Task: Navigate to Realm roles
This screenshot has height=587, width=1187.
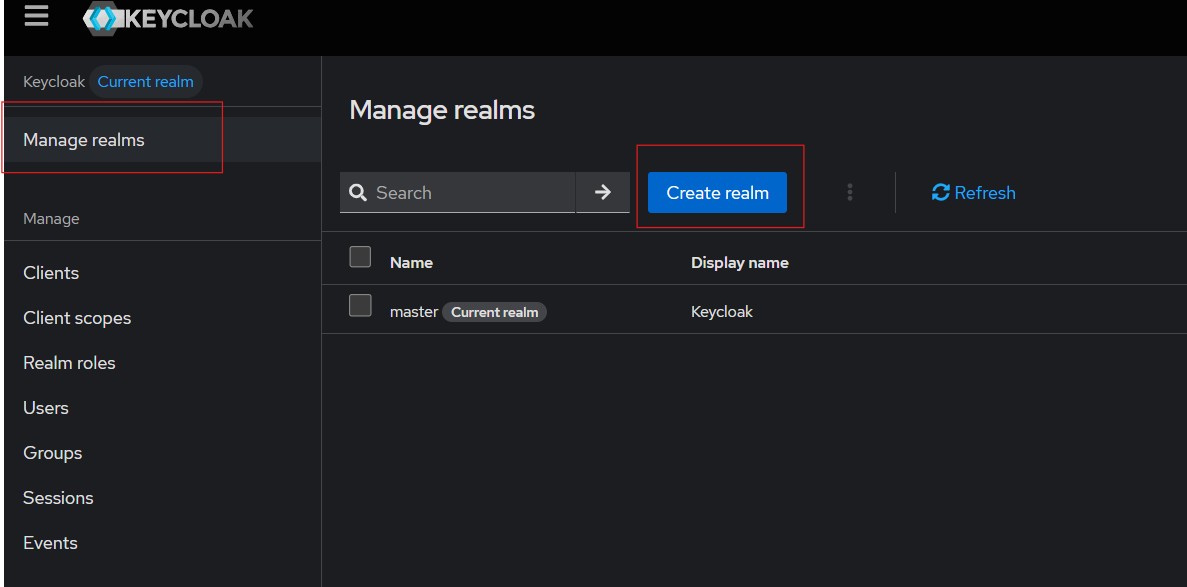Action: [69, 363]
